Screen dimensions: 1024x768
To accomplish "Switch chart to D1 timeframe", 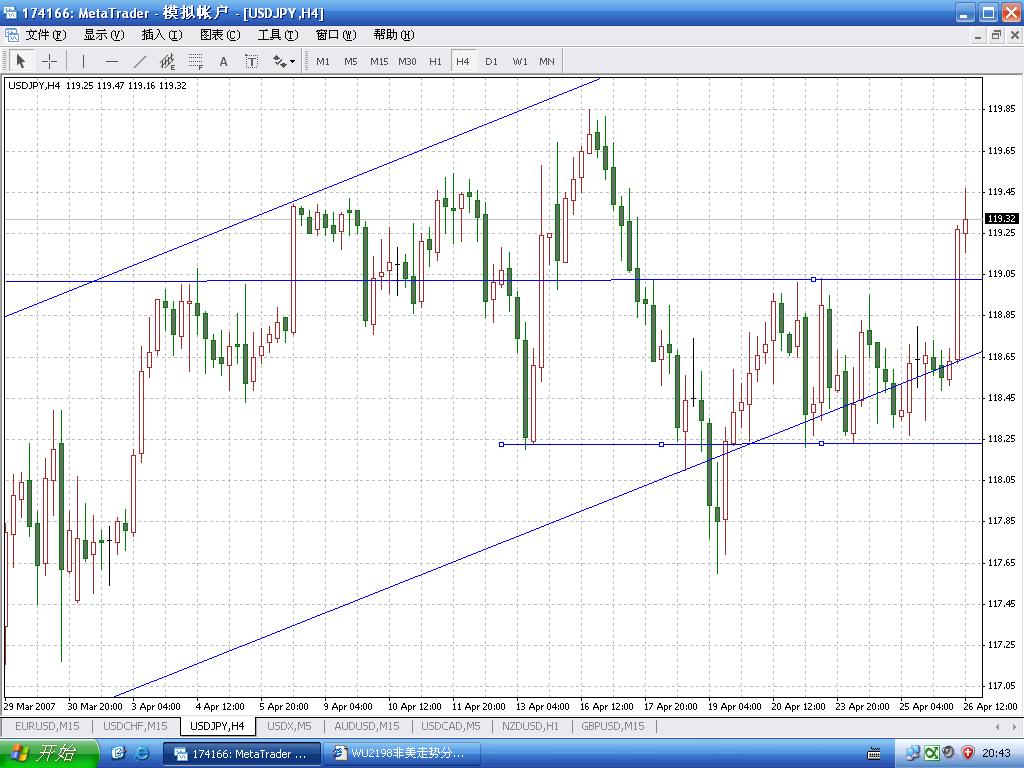I will 491,61.
